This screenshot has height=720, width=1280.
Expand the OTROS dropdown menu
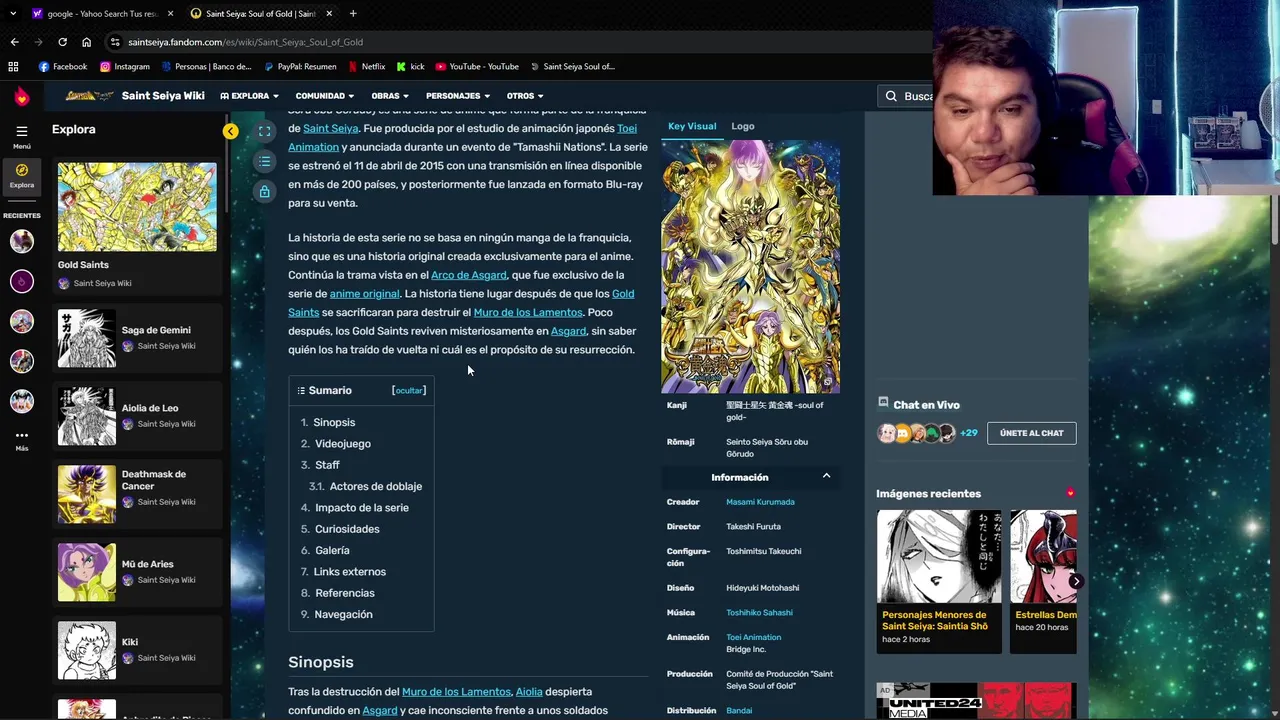tap(525, 96)
